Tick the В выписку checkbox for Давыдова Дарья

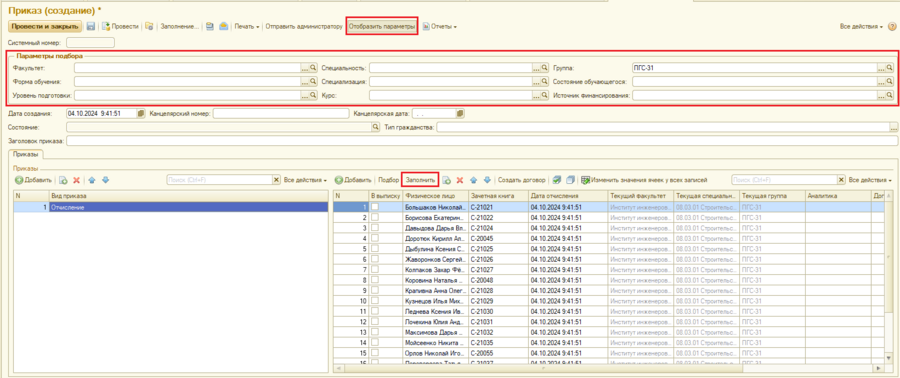point(375,228)
